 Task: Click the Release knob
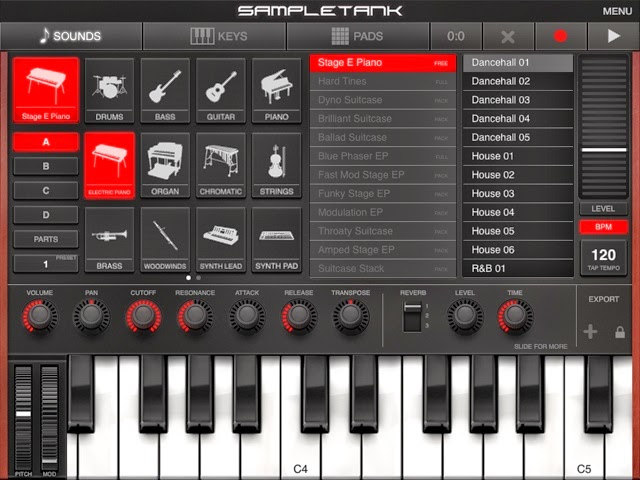299,316
